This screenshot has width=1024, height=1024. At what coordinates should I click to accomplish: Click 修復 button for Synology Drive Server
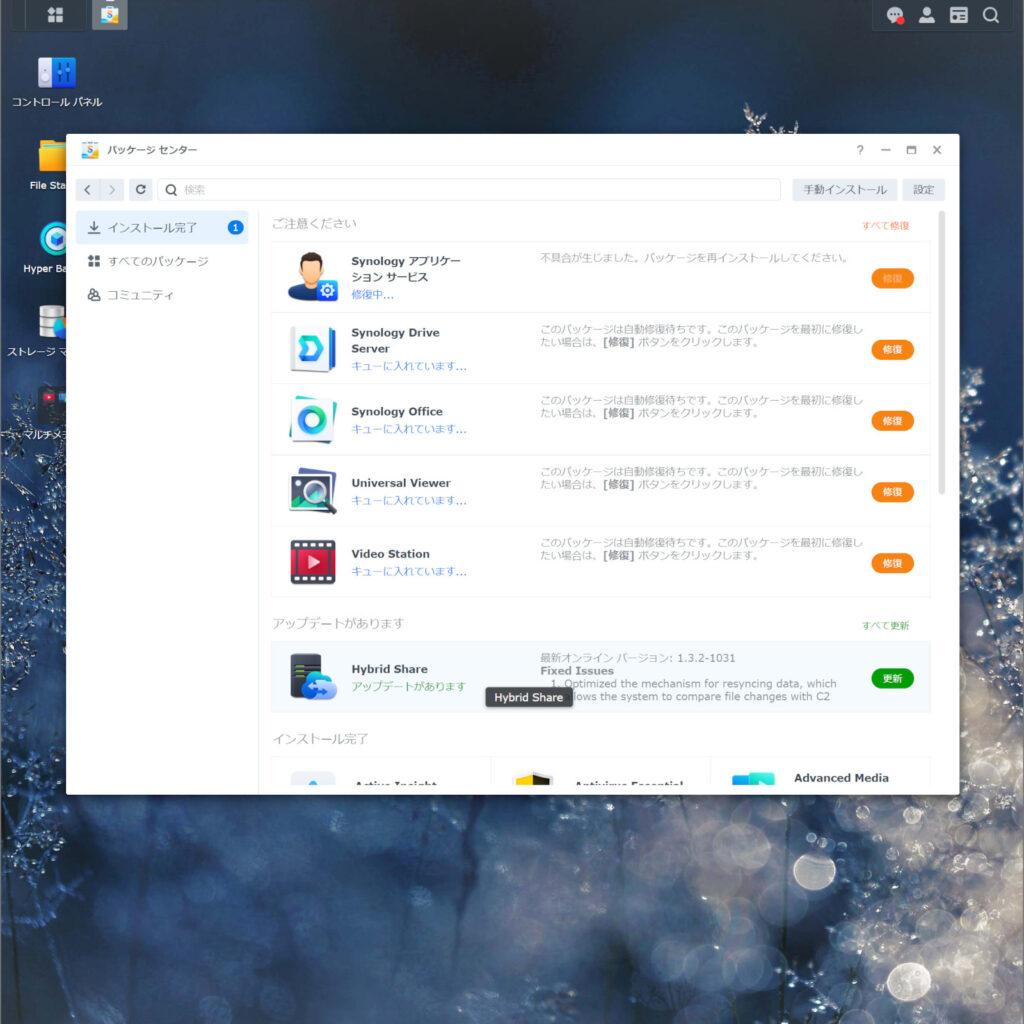click(892, 350)
